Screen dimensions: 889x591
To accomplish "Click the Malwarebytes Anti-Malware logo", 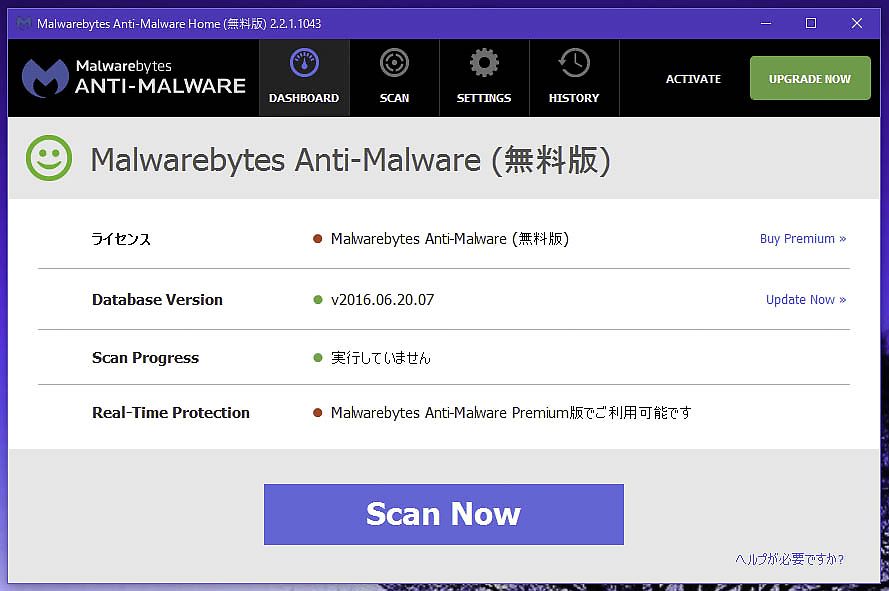I will click(134, 78).
